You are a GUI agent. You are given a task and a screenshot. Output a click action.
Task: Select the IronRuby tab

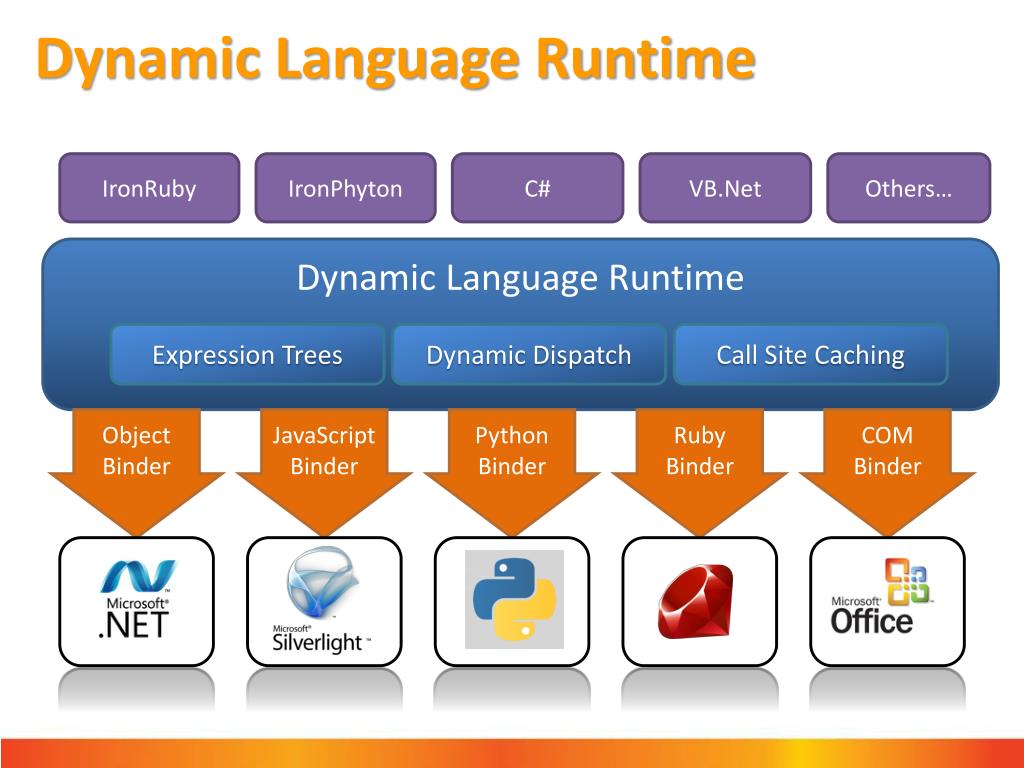point(149,188)
